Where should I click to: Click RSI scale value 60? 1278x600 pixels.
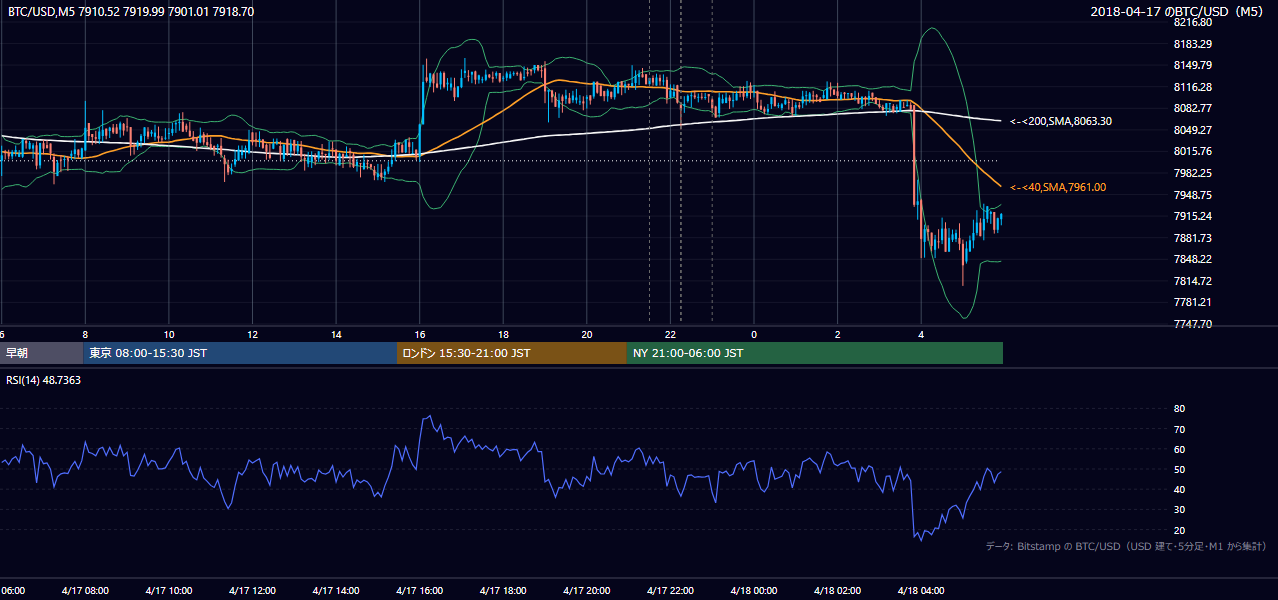[x=1179, y=449]
